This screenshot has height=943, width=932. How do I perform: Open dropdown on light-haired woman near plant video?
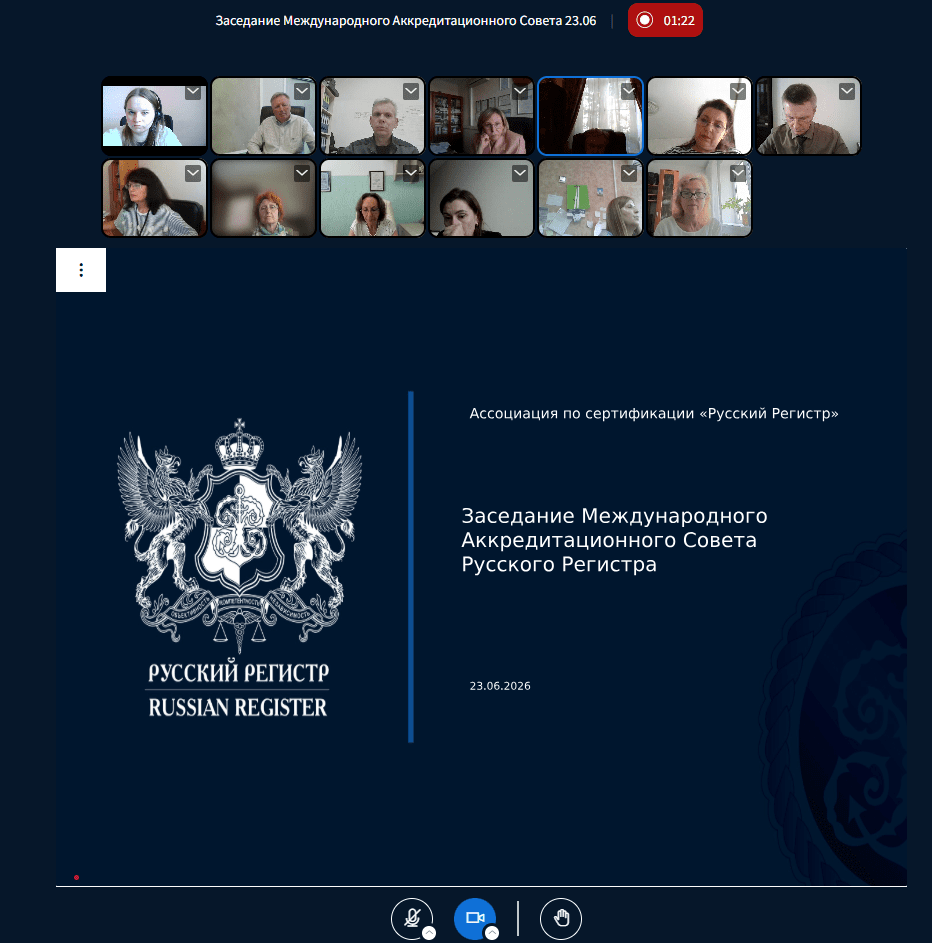[738, 174]
